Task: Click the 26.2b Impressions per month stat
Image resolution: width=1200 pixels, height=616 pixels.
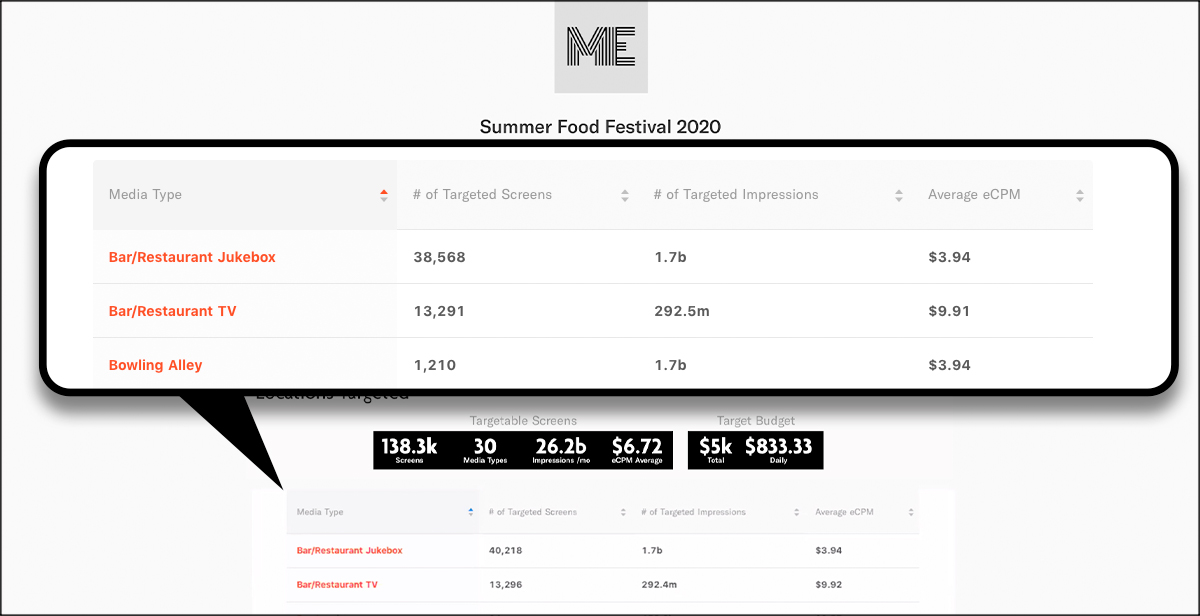Action: (560, 450)
